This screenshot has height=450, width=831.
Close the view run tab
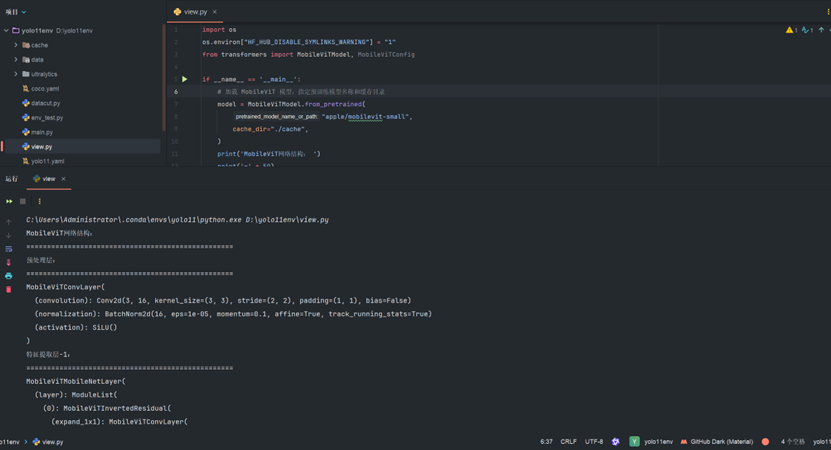click(x=63, y=179)
